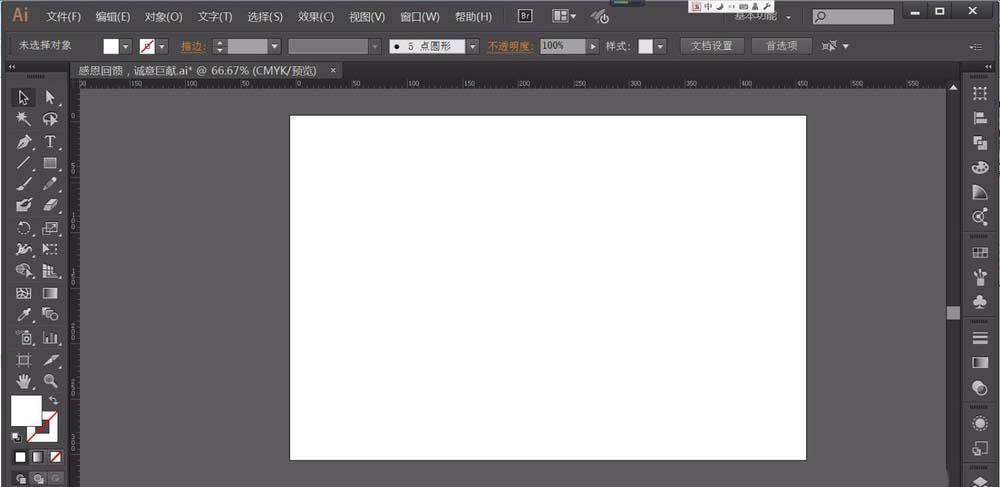Image resolution: width=1000 pixels, height=487 pixels.
Task: Open the 效果(C) menu
Action: tap(316, 17)
